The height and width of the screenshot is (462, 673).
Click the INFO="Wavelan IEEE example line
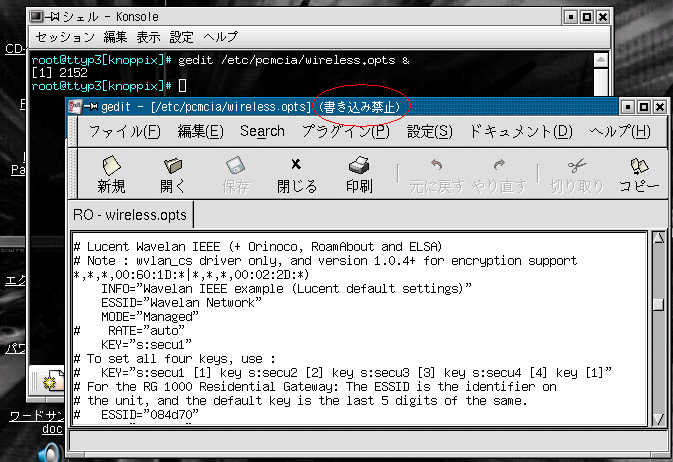pyautogui.click(x=287, y=289)
